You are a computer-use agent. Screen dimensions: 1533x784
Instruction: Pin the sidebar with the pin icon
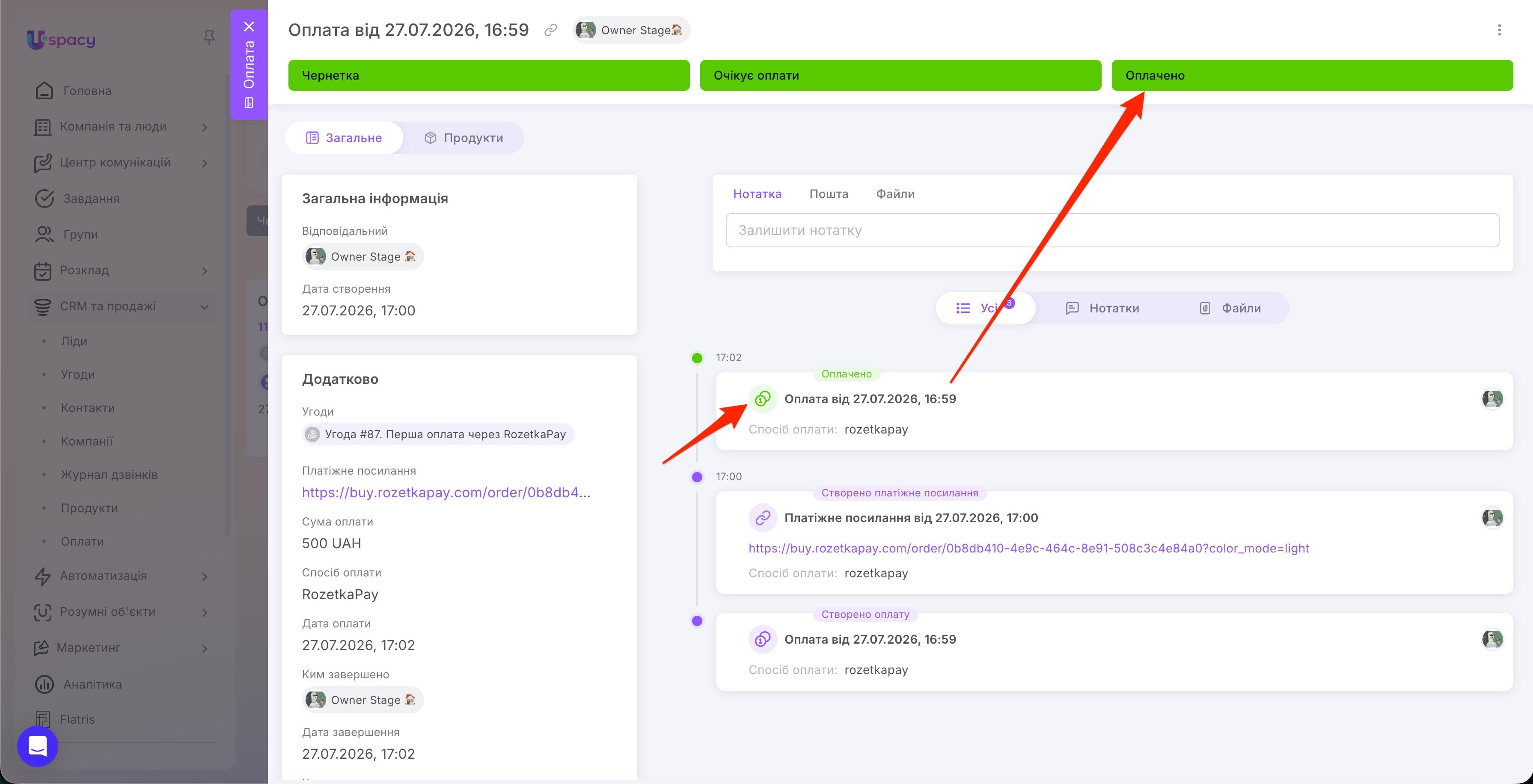[209, 38]
